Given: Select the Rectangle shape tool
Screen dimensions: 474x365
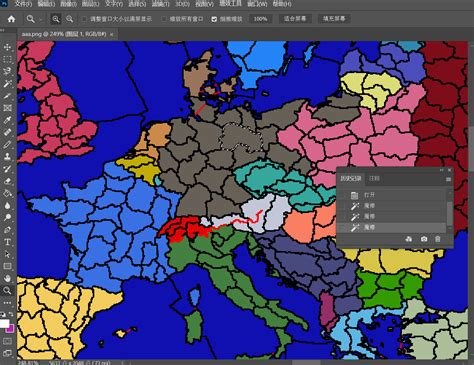Looking at the screenshot, I should (x=7, y=266).
